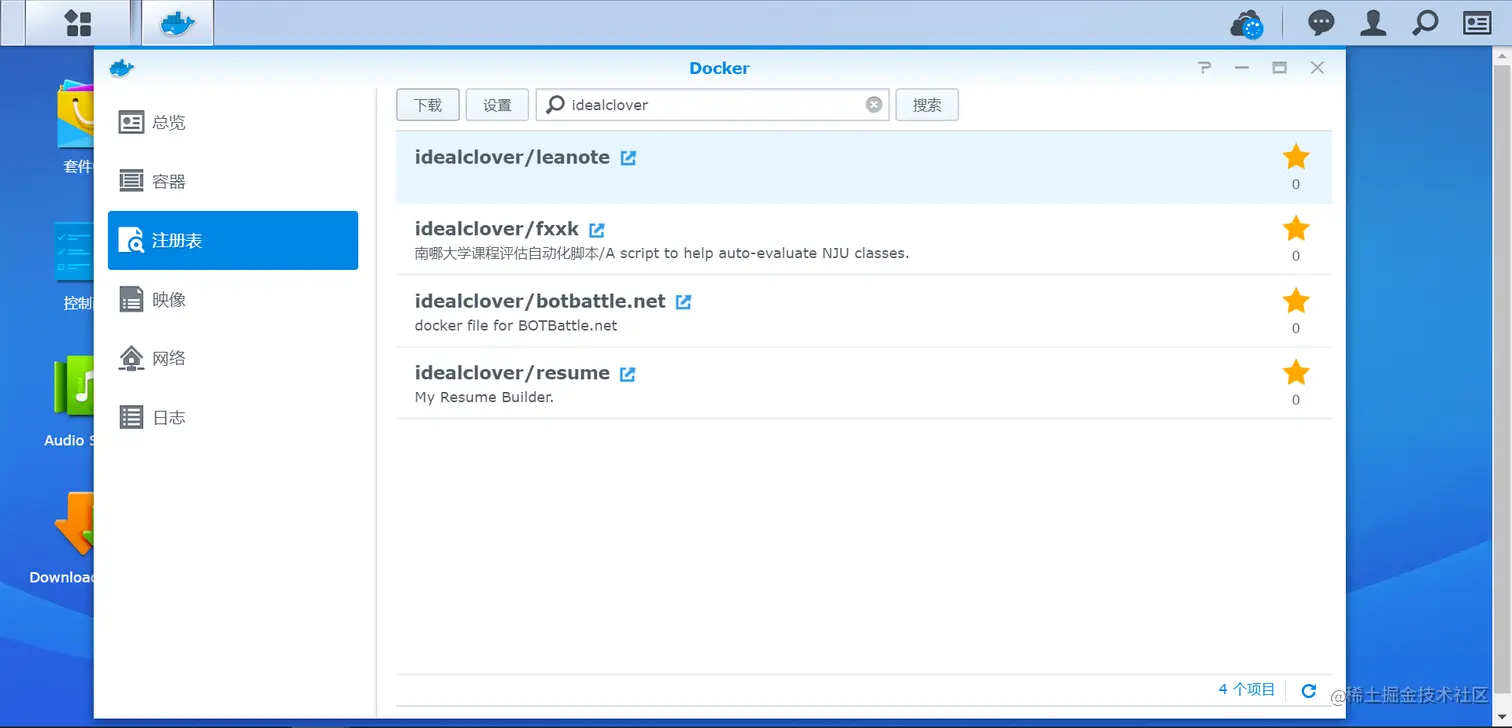Open idealclover/leanote external link icon

point(628,158)
